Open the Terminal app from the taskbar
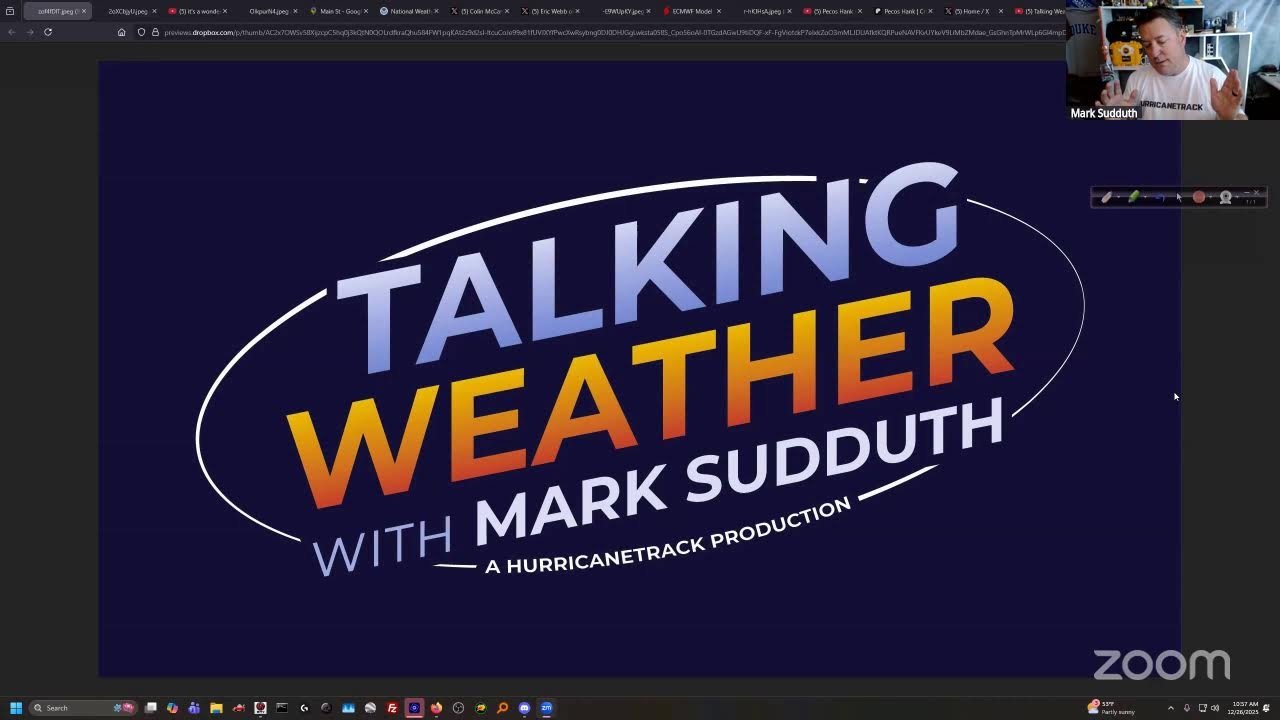1280x720 pixels. tap(282, 708)
